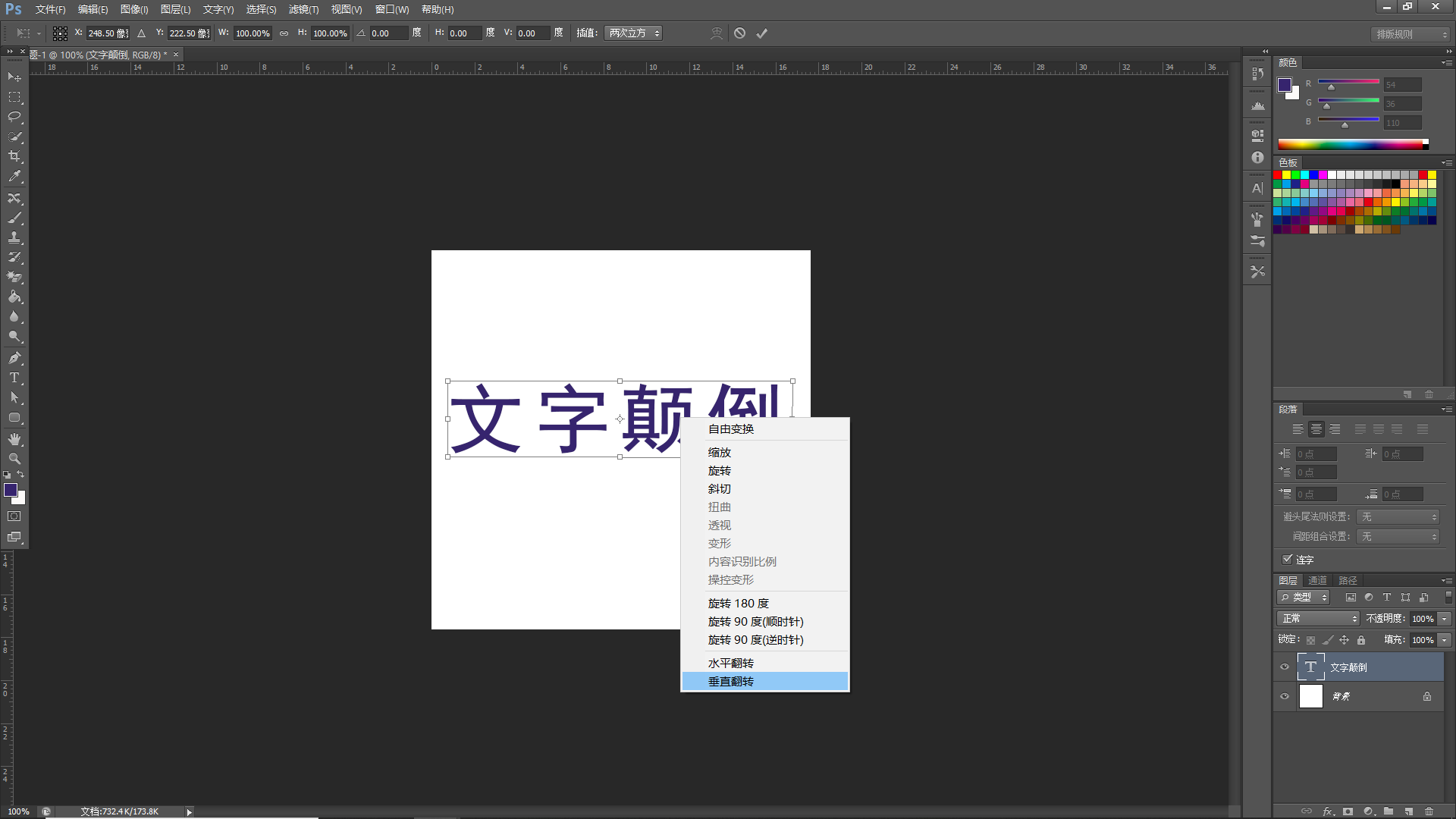The width and height of the screenshot is (1456, 819).
Task: Filter layers by text using the T icon
Action: pos(1387,597)
